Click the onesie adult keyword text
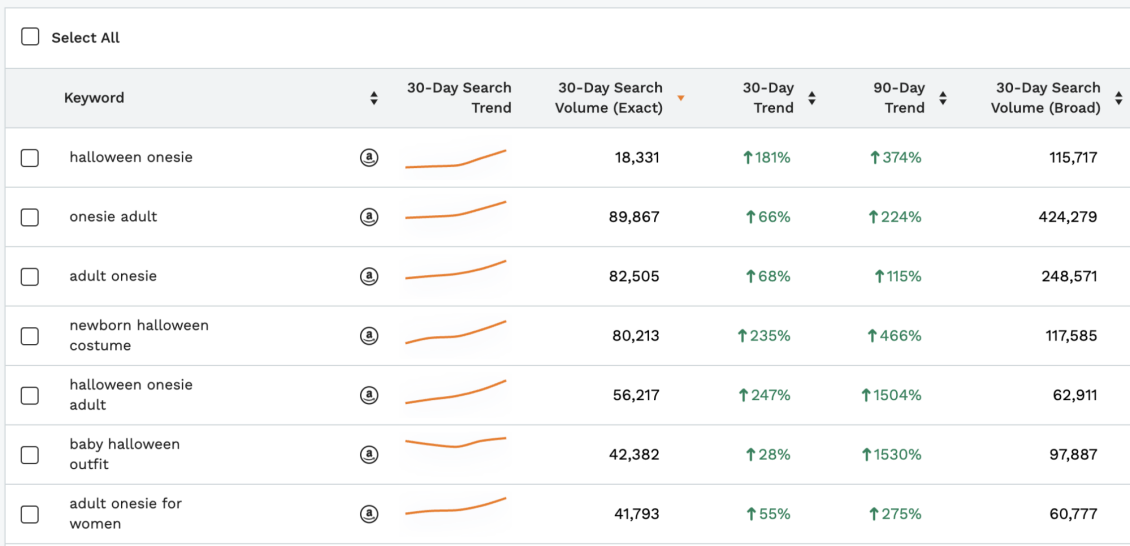Image resolution: width=1130 pixels, height=546 pixels. (113, 217)
